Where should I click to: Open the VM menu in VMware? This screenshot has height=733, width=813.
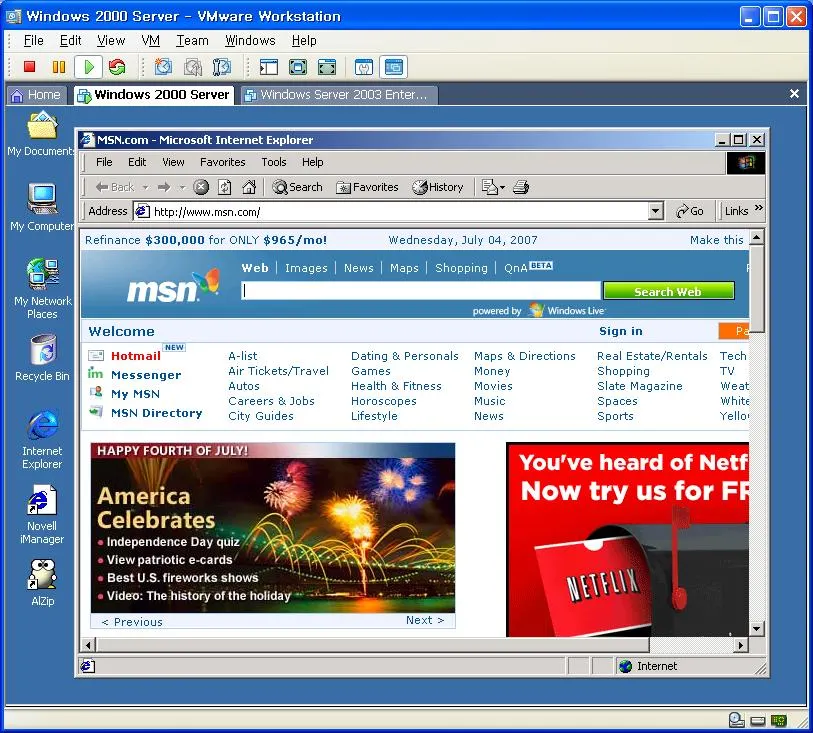tap(151, 41)
